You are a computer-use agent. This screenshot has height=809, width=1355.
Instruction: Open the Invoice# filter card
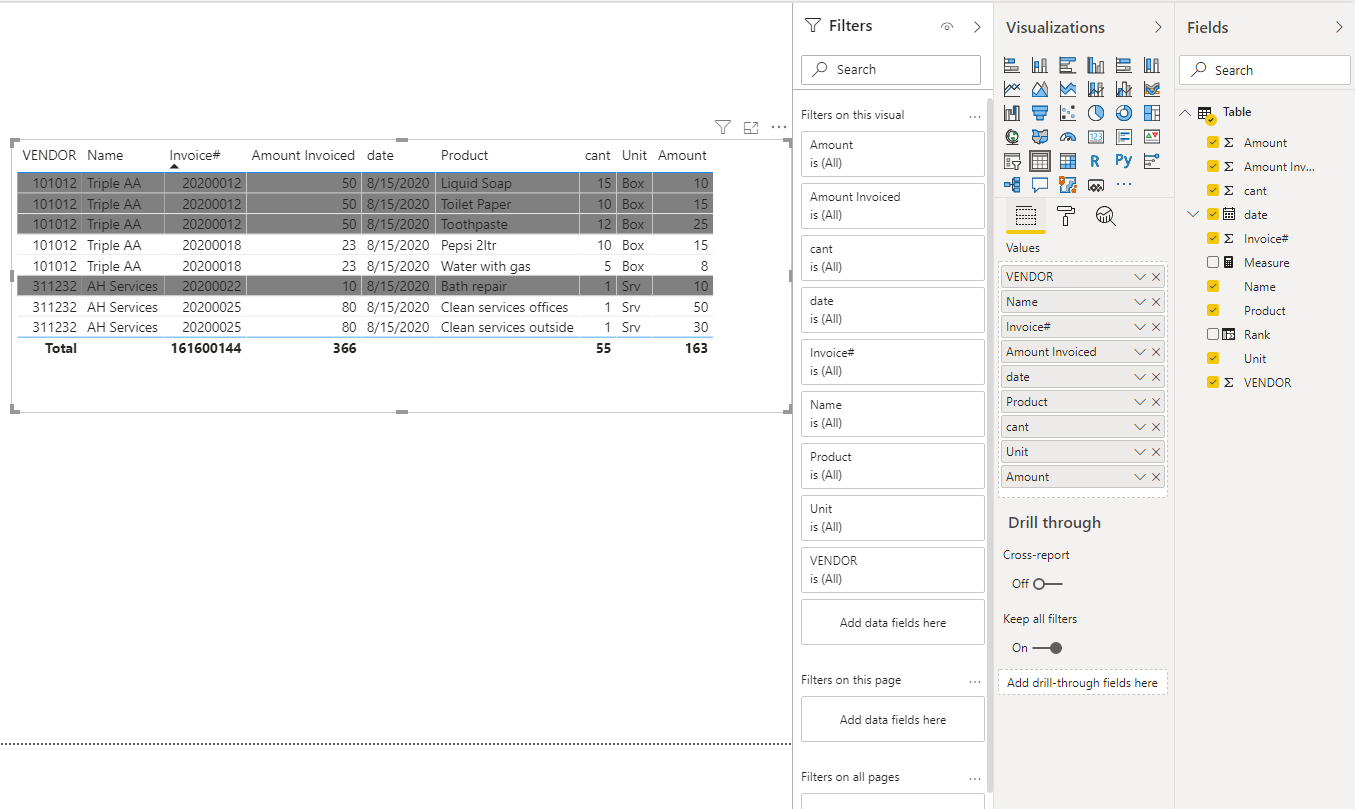pos(893,362)
